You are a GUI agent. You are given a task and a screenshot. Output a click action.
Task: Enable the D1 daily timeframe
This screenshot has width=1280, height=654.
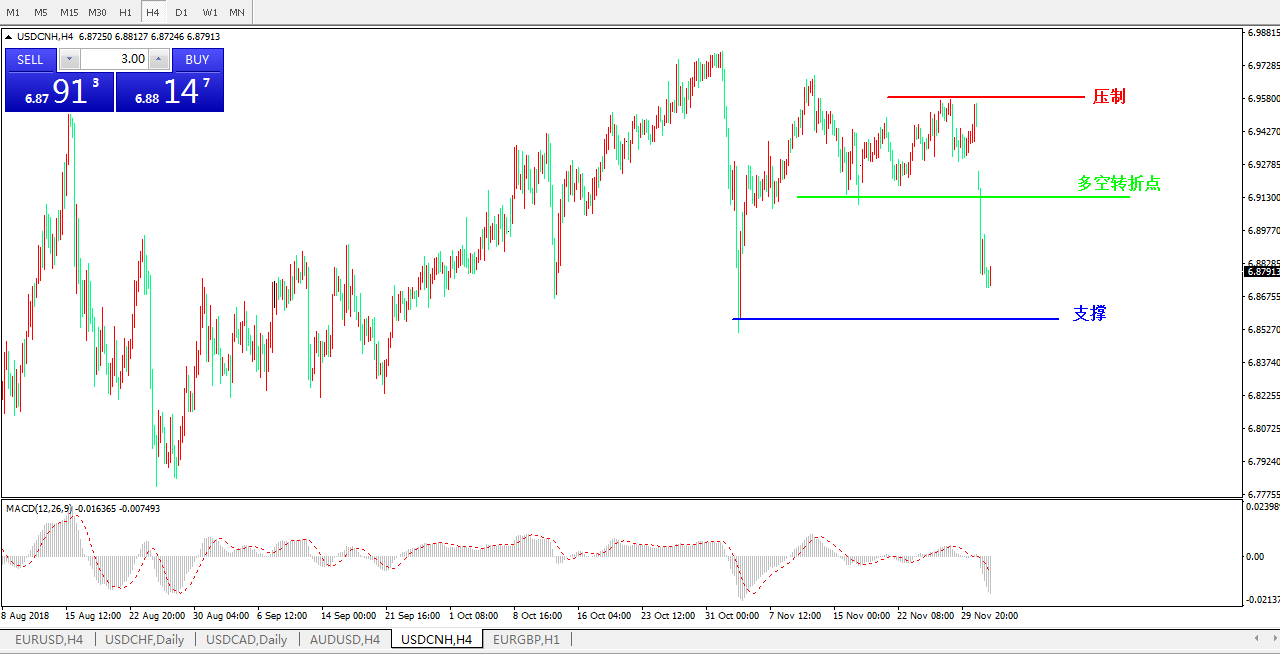click(181, 12)
